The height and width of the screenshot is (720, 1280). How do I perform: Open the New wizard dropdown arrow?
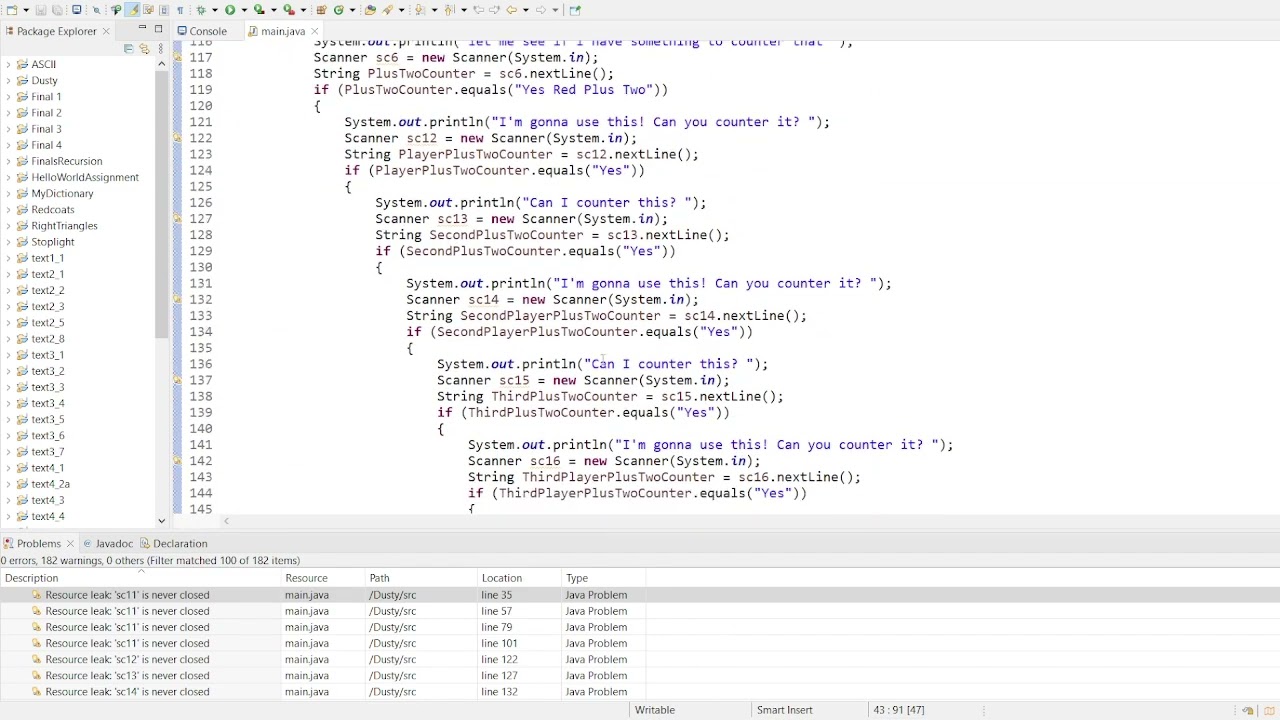tap(26, 10)
